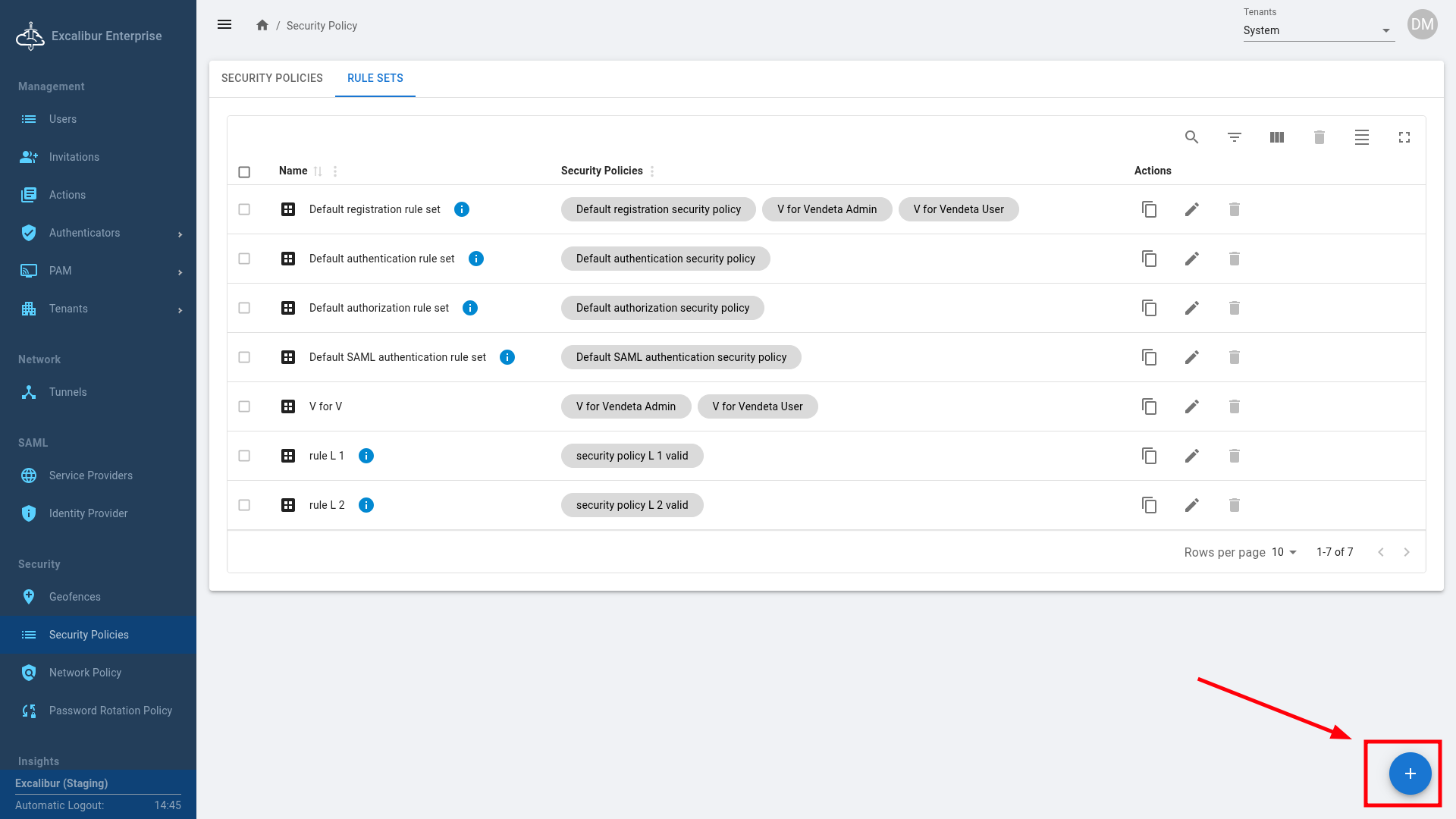The width and height of the screenshot is (1456, 819).
Task: Show info for Default authentication rule set
Action: click(475, 259)
